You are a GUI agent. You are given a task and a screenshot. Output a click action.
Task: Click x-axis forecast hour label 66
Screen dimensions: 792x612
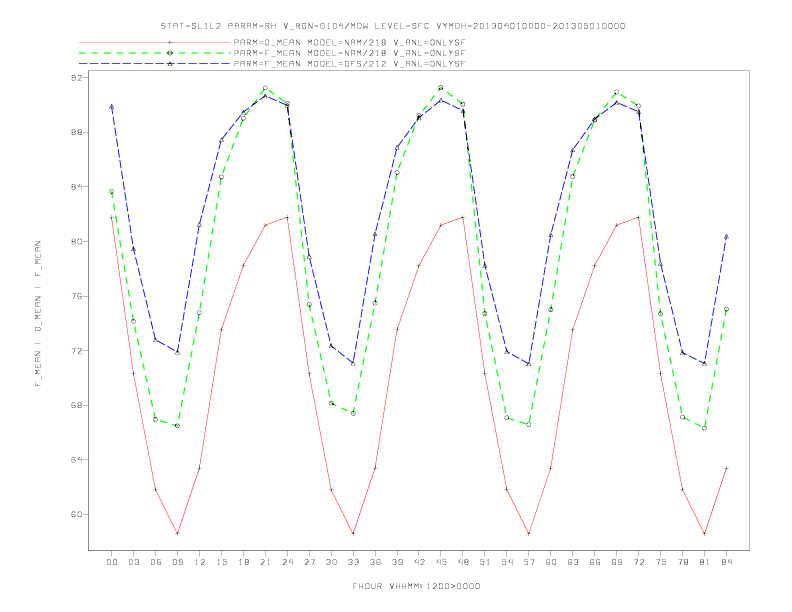595,562
